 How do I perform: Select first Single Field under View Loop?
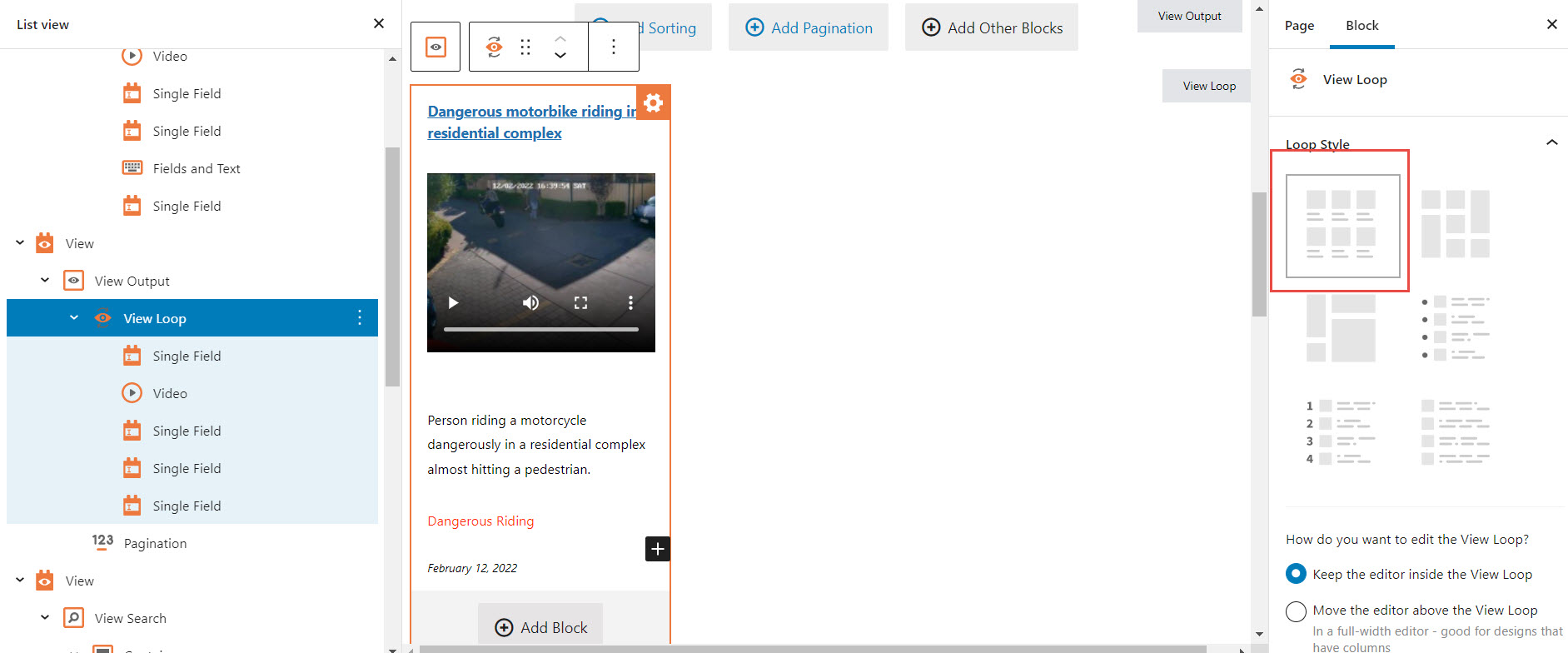[192, 356]
